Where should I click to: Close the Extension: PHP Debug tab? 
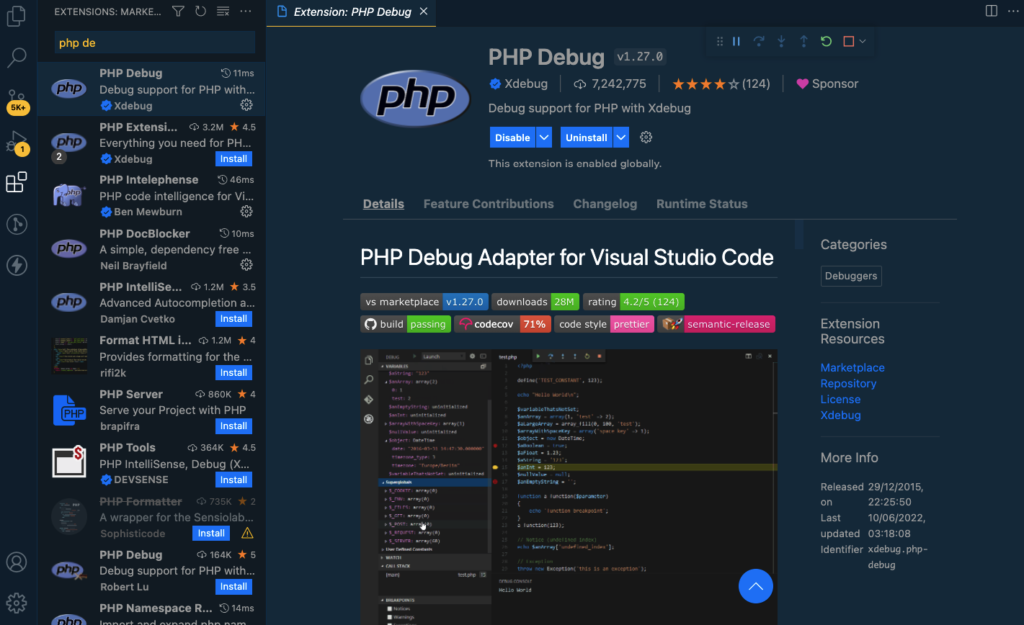point(423,11)
